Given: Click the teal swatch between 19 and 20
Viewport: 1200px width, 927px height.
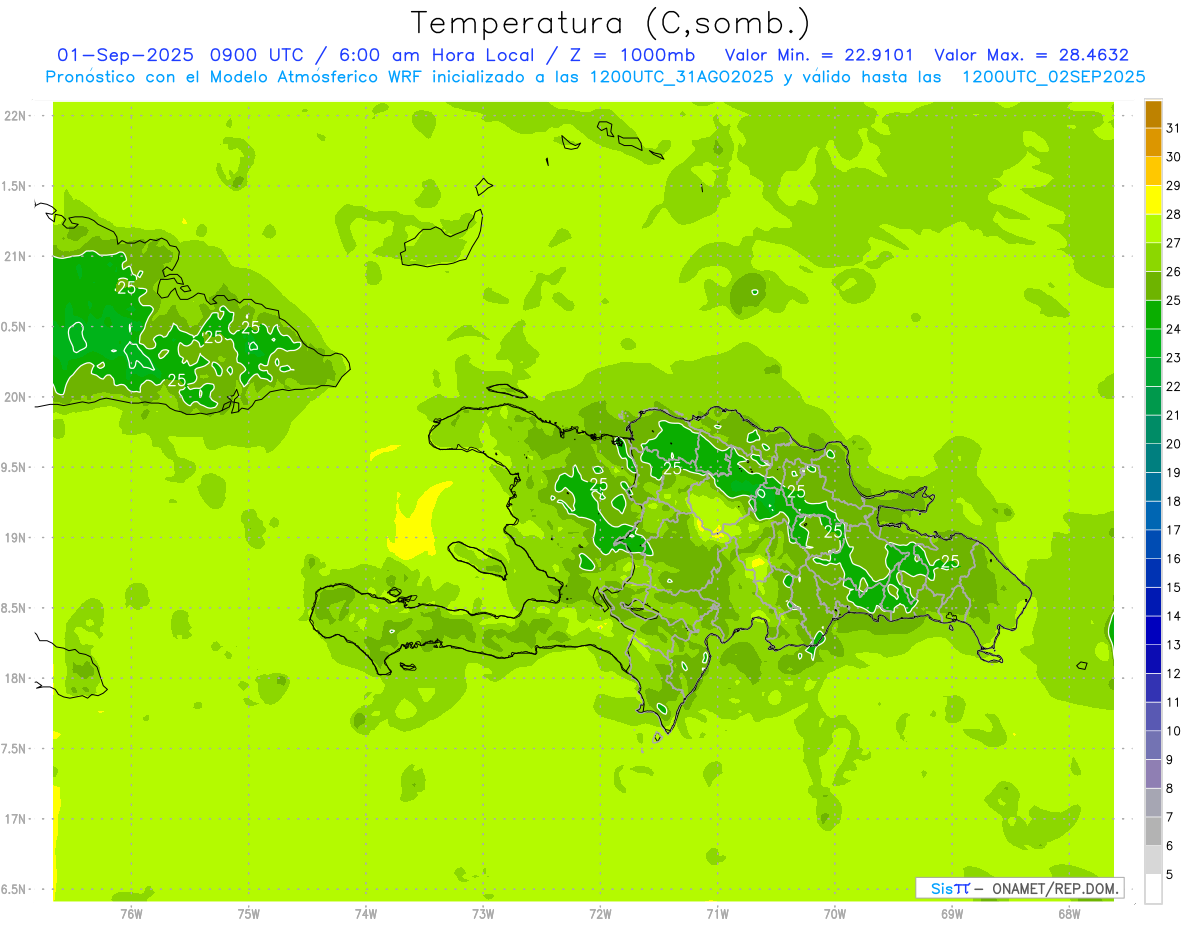Looking at the screenshot, I should [1153, 459].
